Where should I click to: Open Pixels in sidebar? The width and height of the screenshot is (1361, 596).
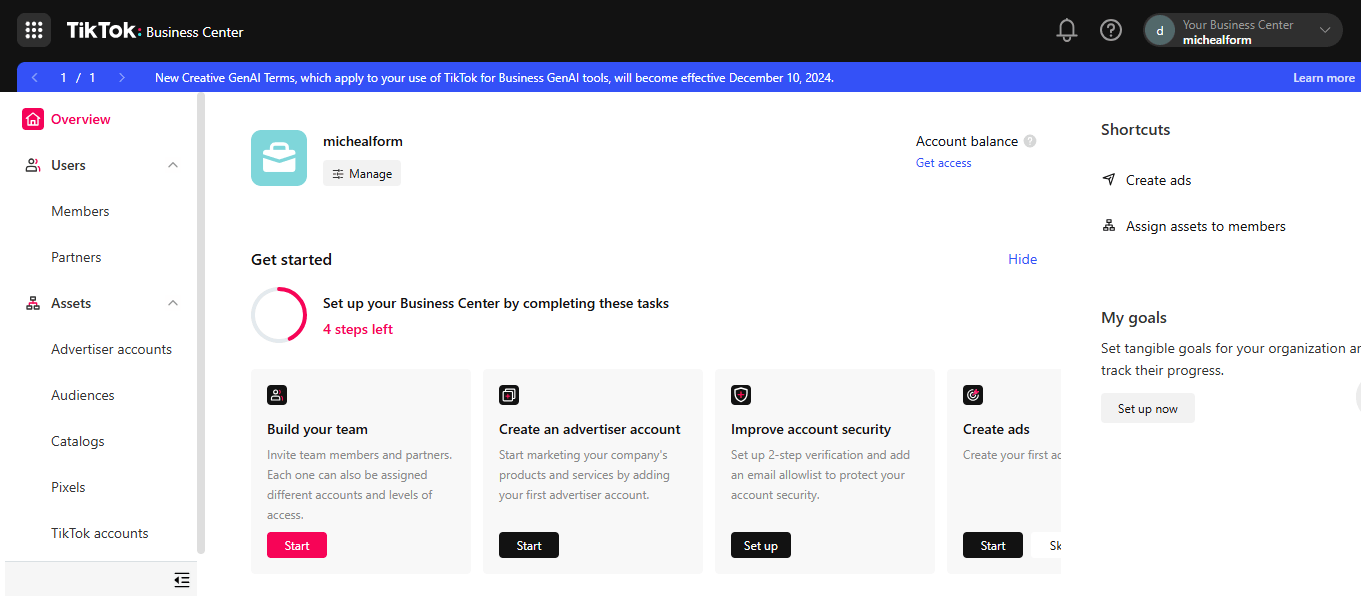coord(68,487)
